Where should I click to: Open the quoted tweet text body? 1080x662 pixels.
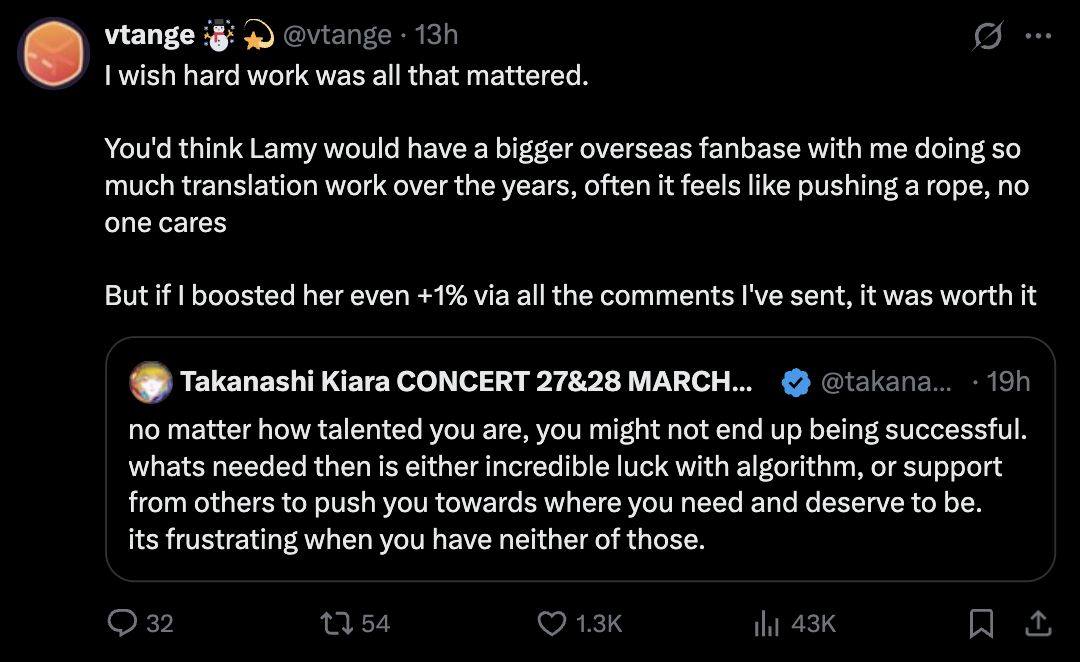point(577,484)
